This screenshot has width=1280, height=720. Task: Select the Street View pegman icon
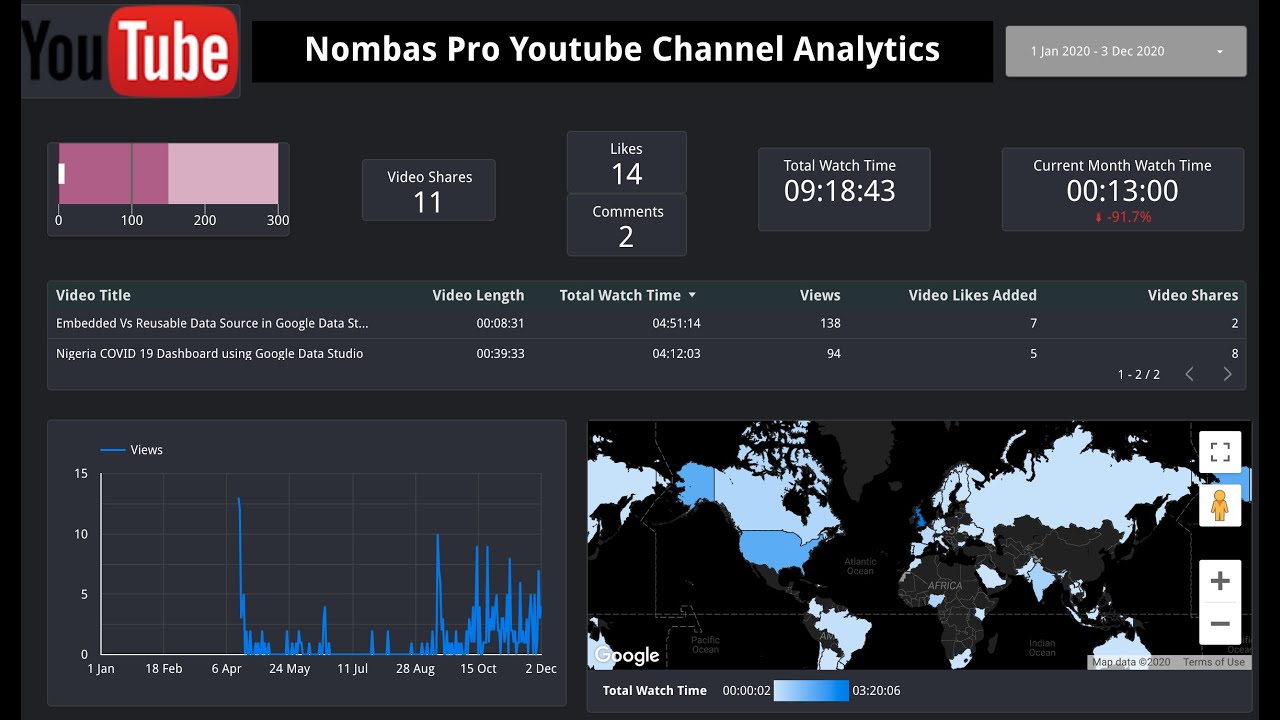click(x=1220, y=506)
